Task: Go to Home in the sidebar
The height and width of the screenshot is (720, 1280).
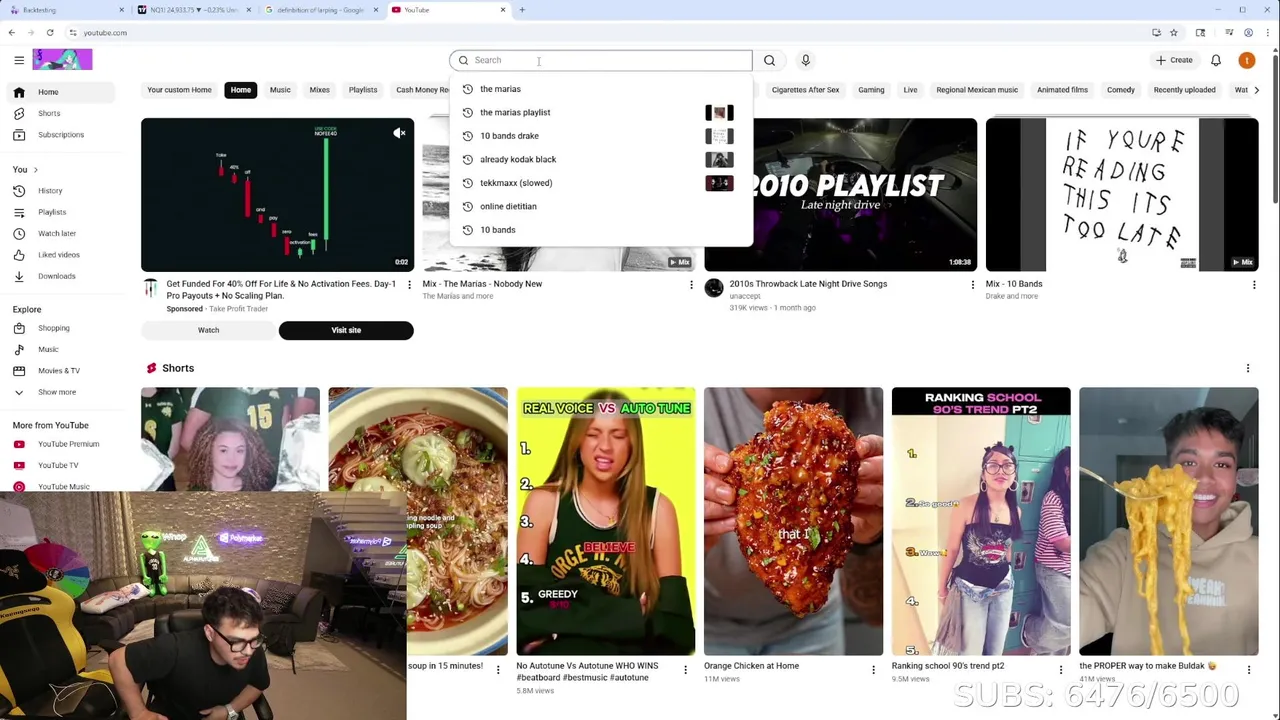Action: pyautogui.click(x=60, y=92)
